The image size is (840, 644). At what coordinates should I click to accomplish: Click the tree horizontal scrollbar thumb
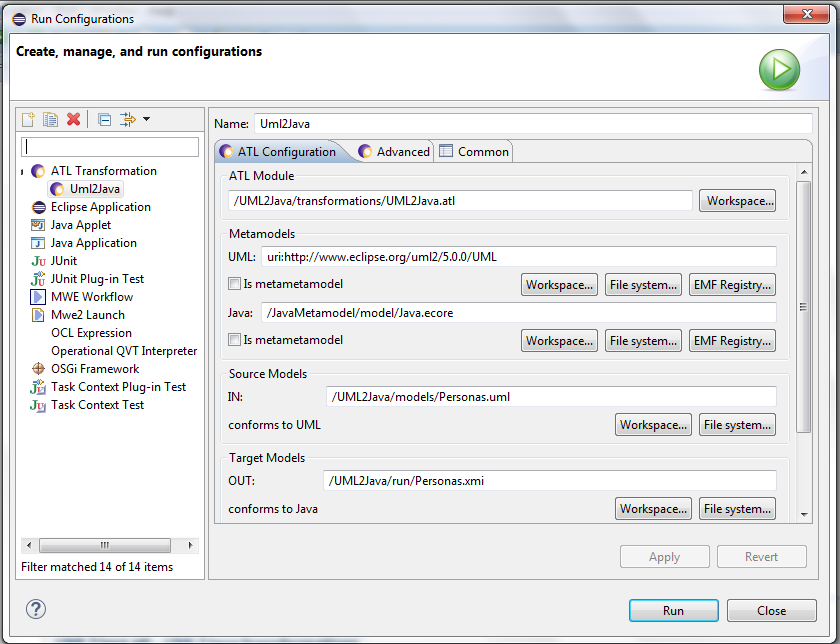click(x=105, y=545)
